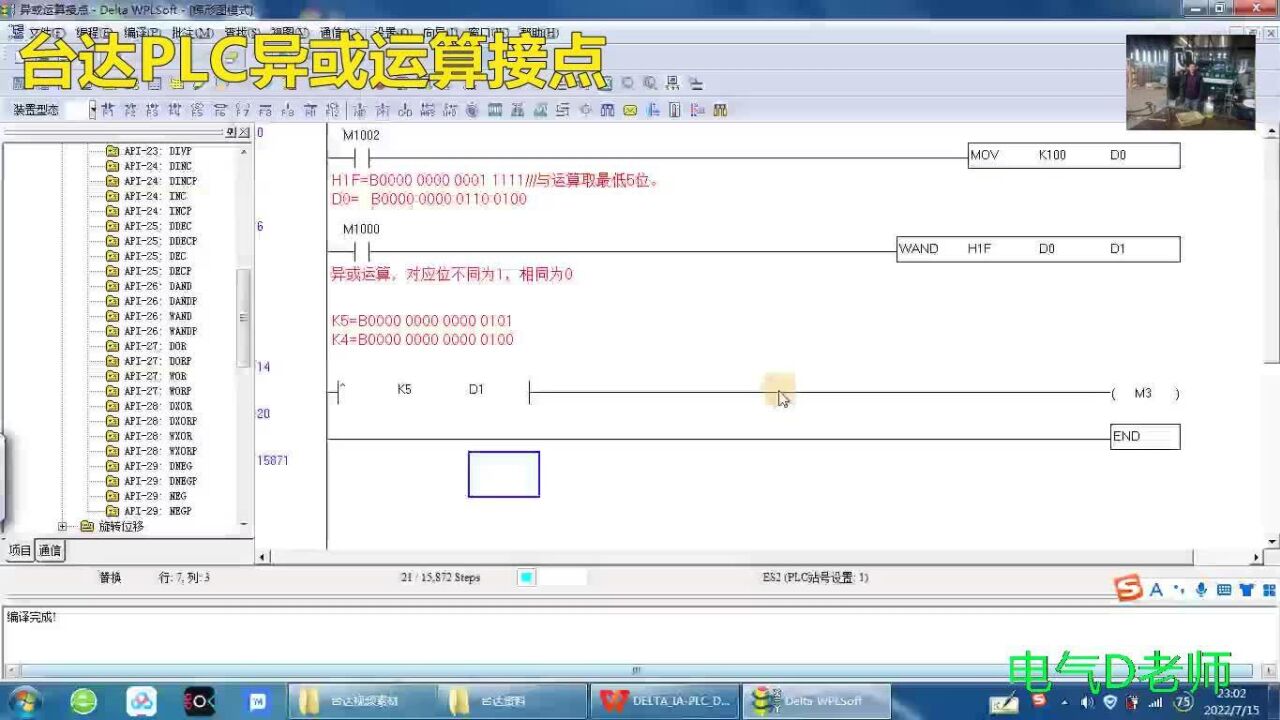
Task: Click the 旋转位移 folder icon
Action: pyautogui.click(x=86, y=526)
